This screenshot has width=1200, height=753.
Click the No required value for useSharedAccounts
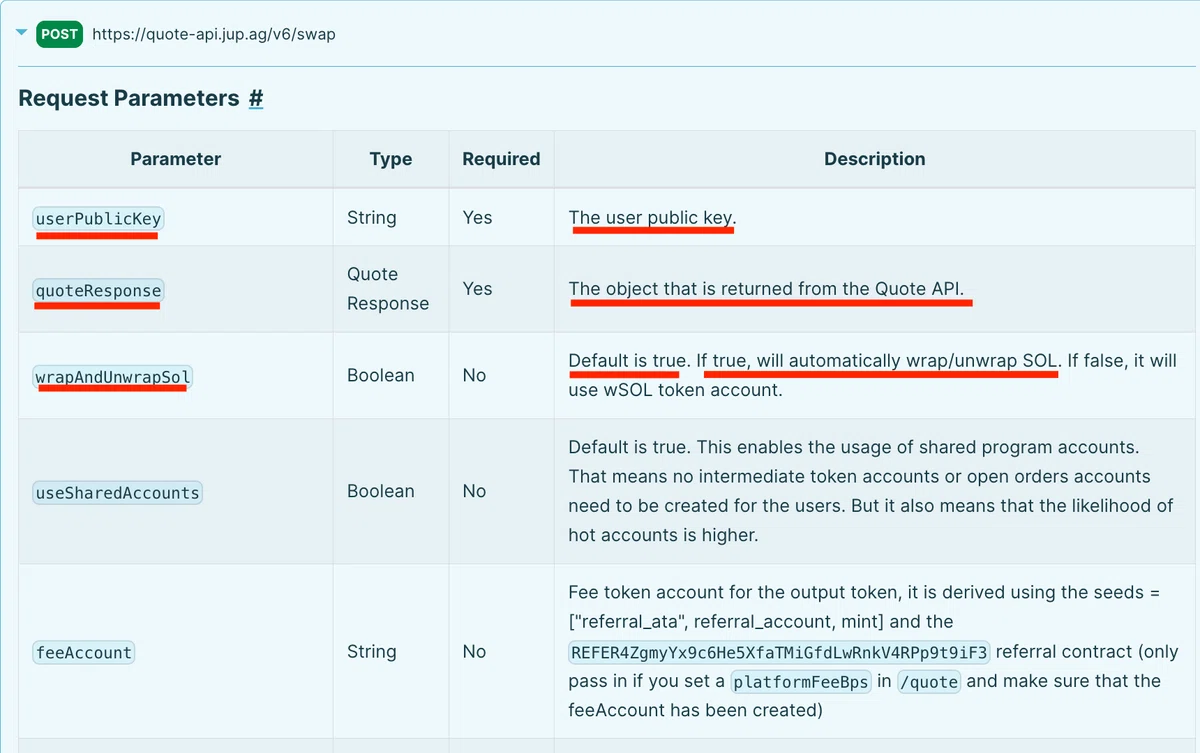pos(474,491)
